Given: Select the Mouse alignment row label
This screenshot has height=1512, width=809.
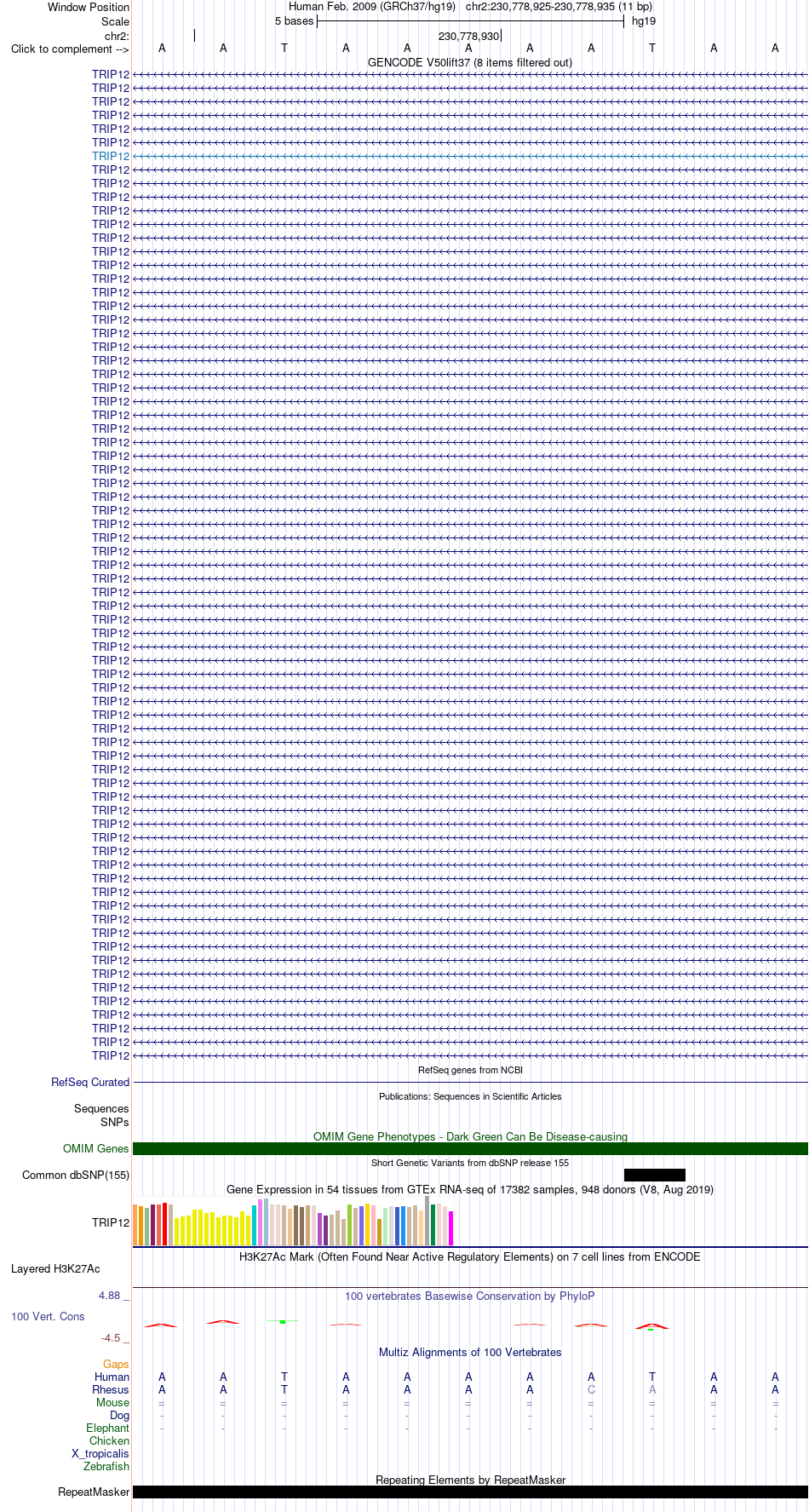Looking at the screenshot, I should (x=113, y=1403).
